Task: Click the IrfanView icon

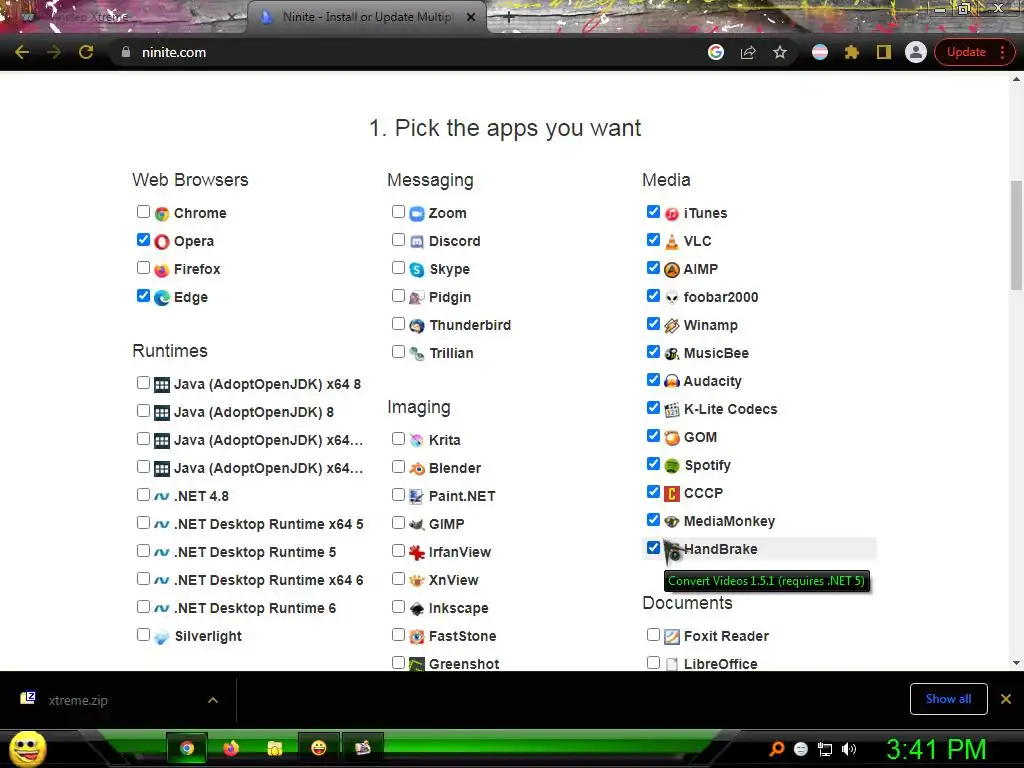Action: click(x=417, y=552)
